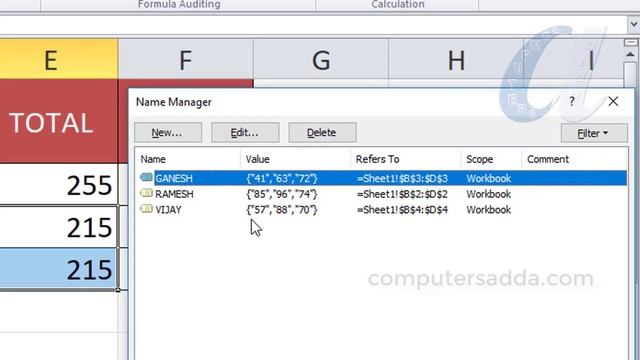Screen dimensions: 640x360
Task: Select the VIJAY name row
Action: (382, 209)
